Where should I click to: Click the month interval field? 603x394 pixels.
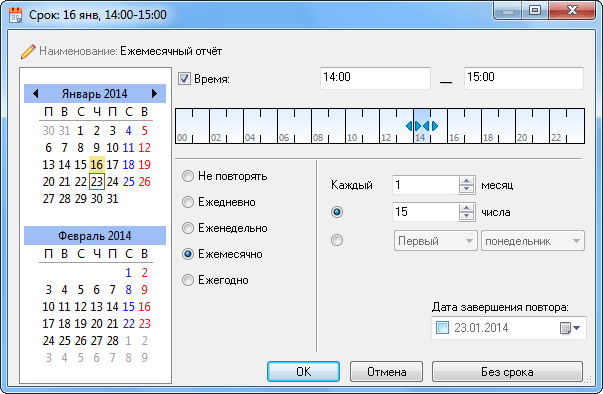point(425,185)
